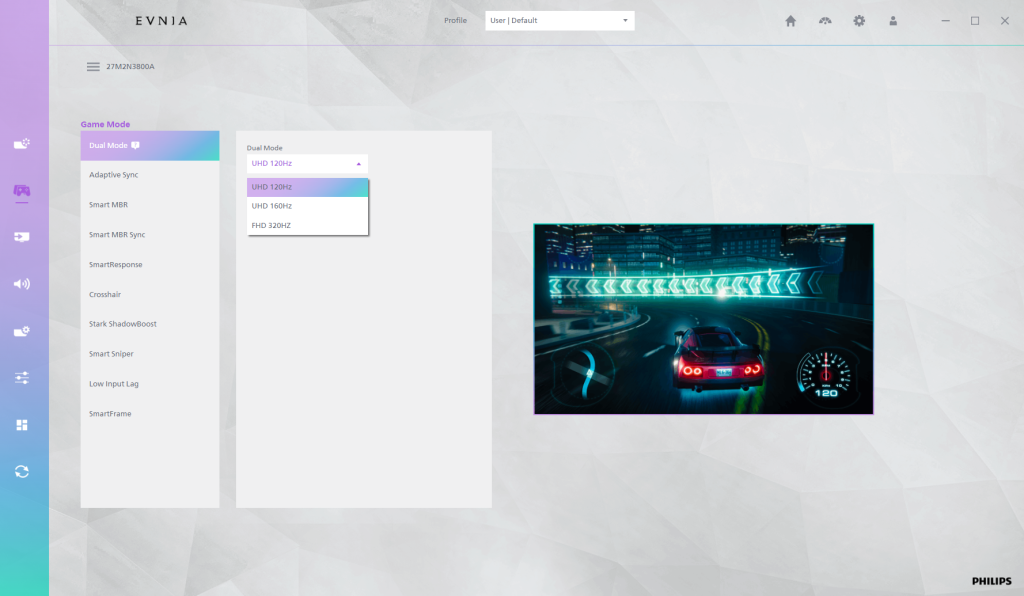Choose UHD 160Hz from the list

click(x=307, y=206)
